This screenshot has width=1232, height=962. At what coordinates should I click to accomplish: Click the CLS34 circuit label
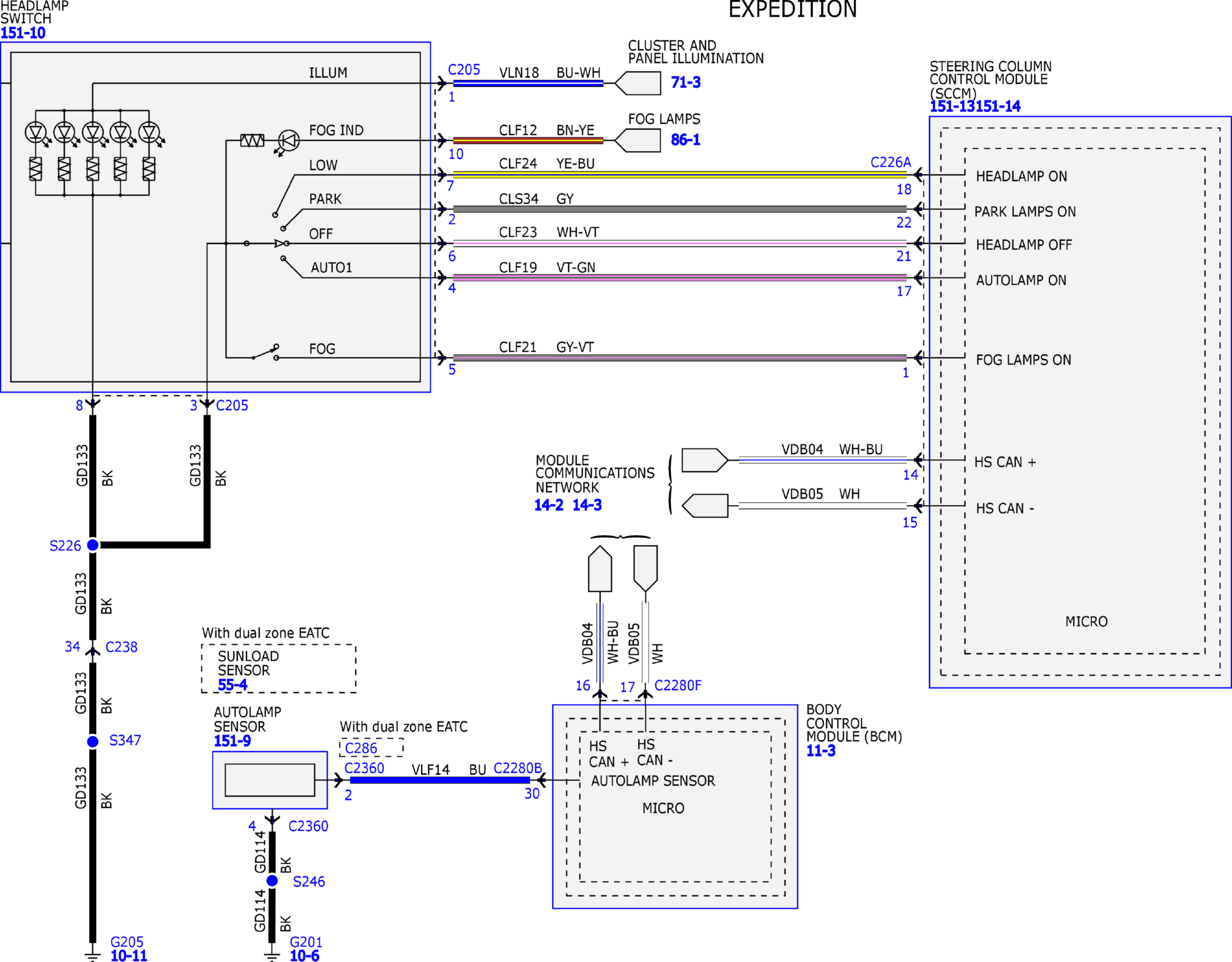519,199
